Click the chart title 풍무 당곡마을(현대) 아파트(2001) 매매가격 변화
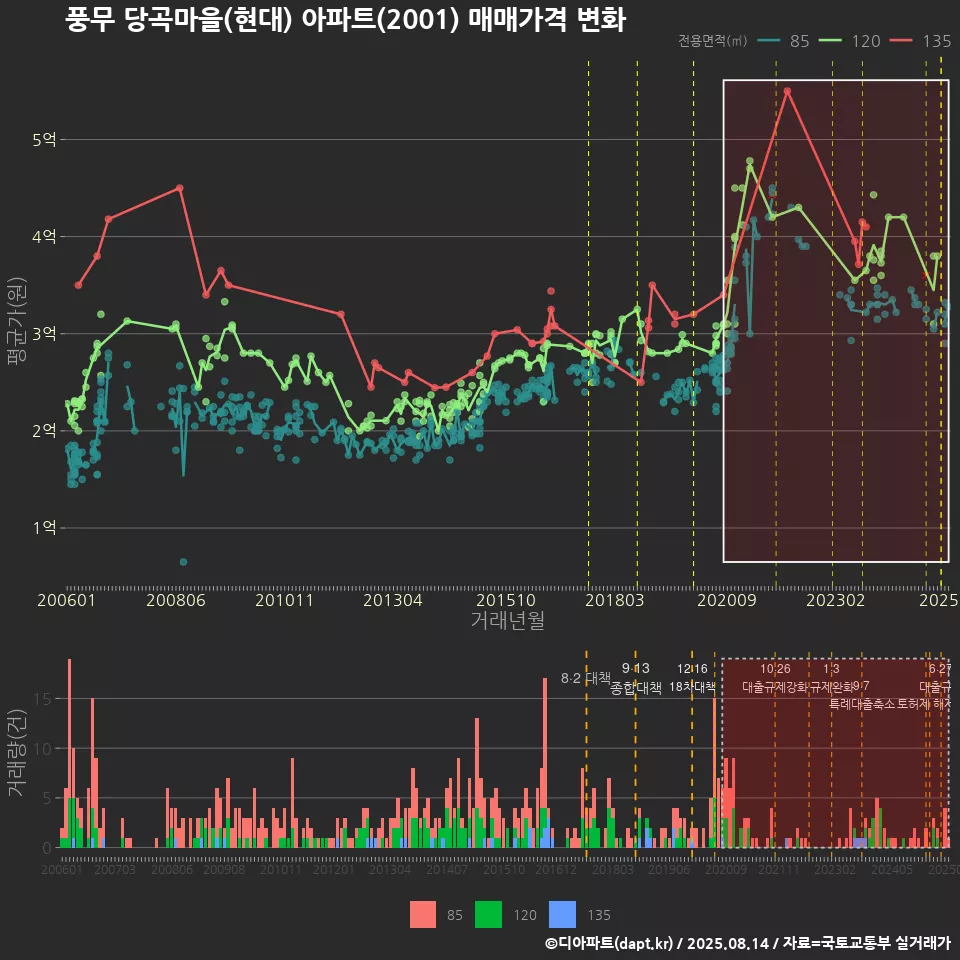Screen dimensions: 960x960 (x=345, y=19)
